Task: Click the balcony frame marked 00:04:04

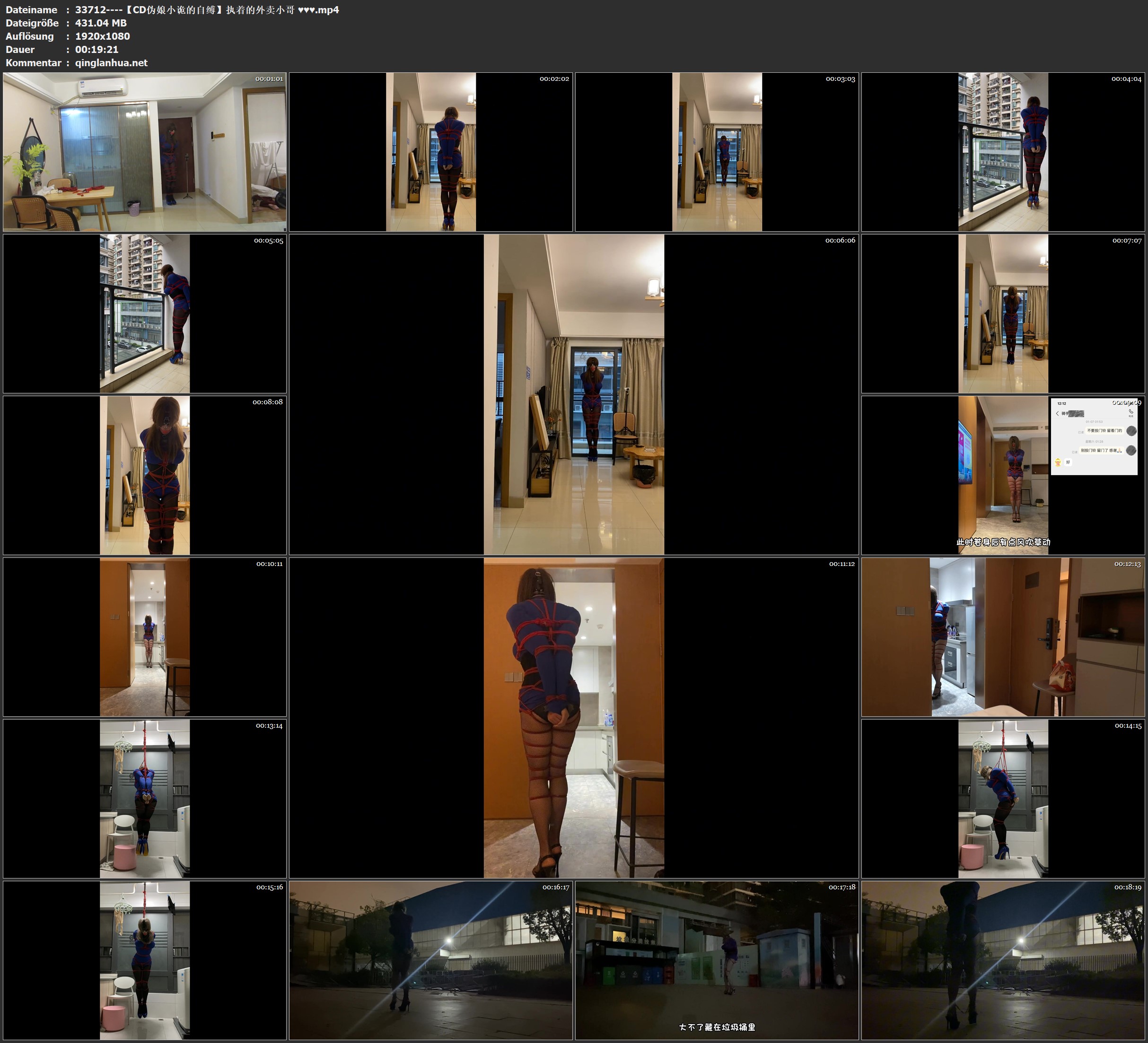Action: (x=1003, y=151)
